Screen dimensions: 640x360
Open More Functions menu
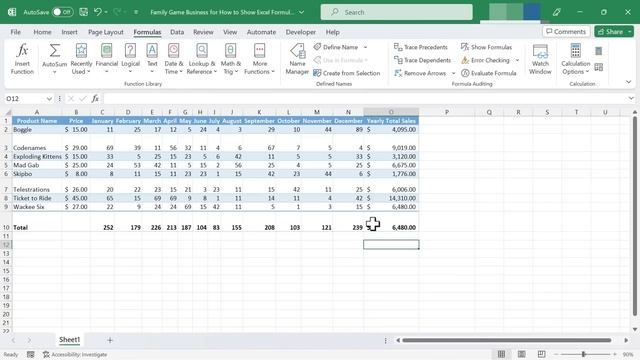pos(260,59)
